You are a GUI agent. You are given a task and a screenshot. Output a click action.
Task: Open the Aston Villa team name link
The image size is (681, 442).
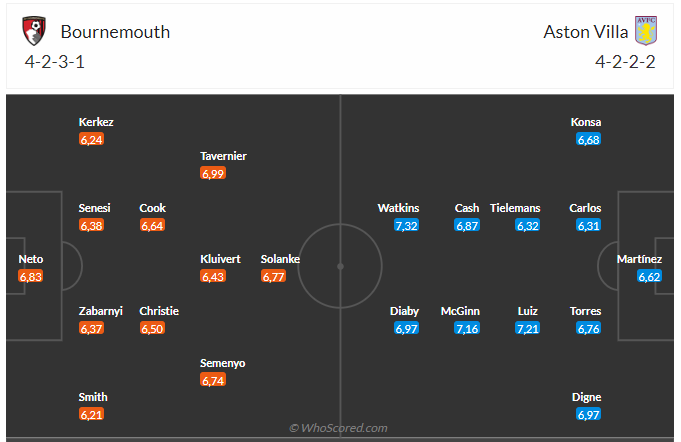point(585,32)
